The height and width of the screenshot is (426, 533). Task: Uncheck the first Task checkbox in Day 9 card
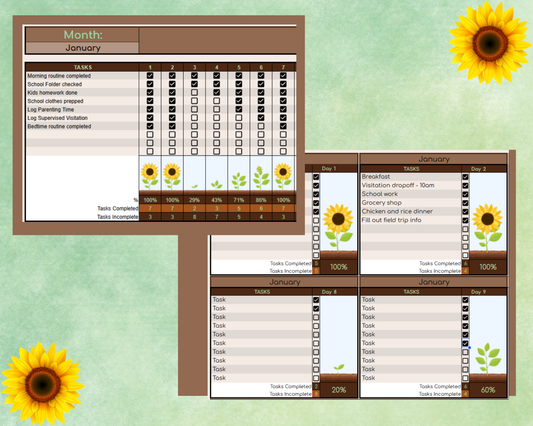(465, 300)
